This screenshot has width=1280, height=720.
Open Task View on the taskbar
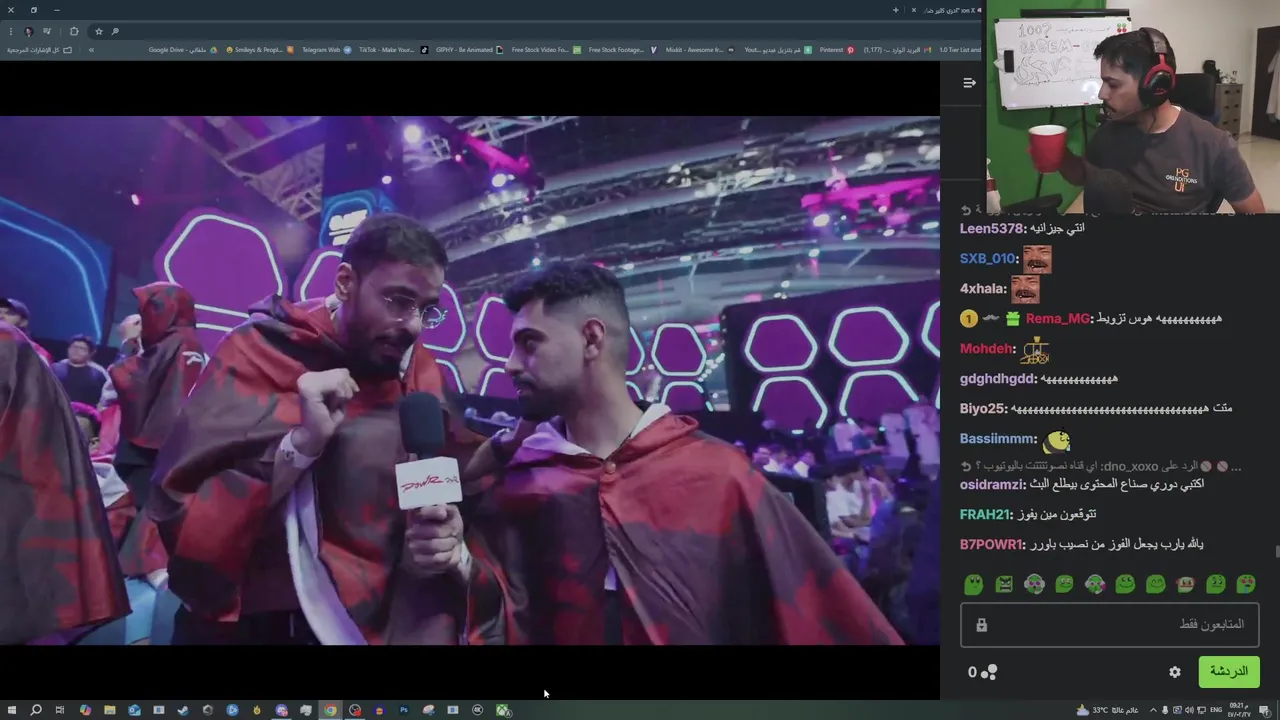pos(60,710)
